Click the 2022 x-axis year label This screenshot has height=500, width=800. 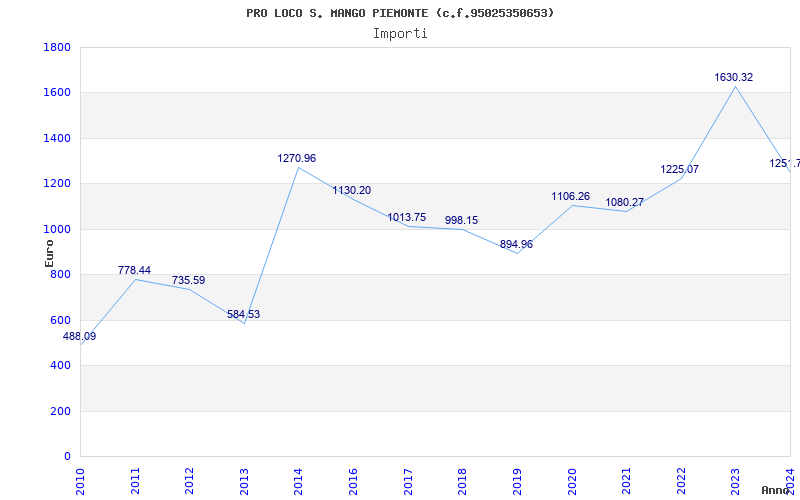pyautogui.click(x=681, y=482)
